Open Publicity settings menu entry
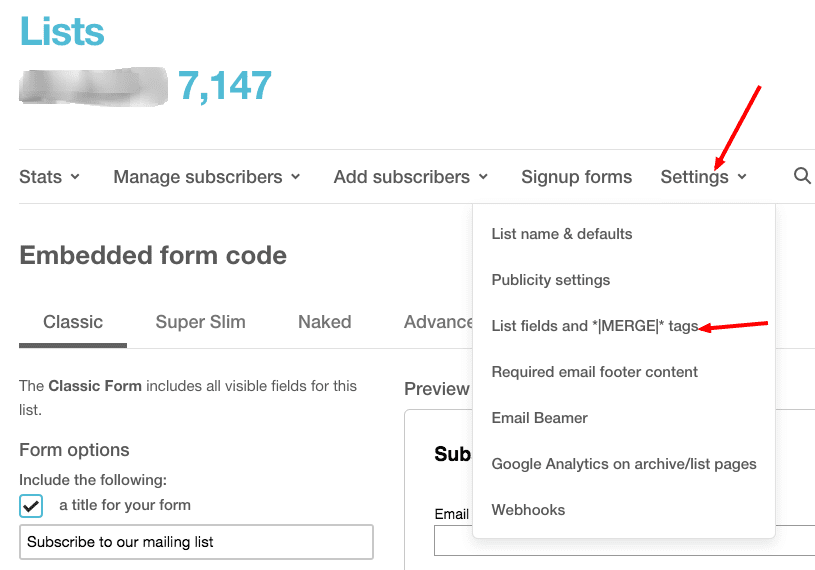This screenshot has width=815, height=570. [551, 280]
